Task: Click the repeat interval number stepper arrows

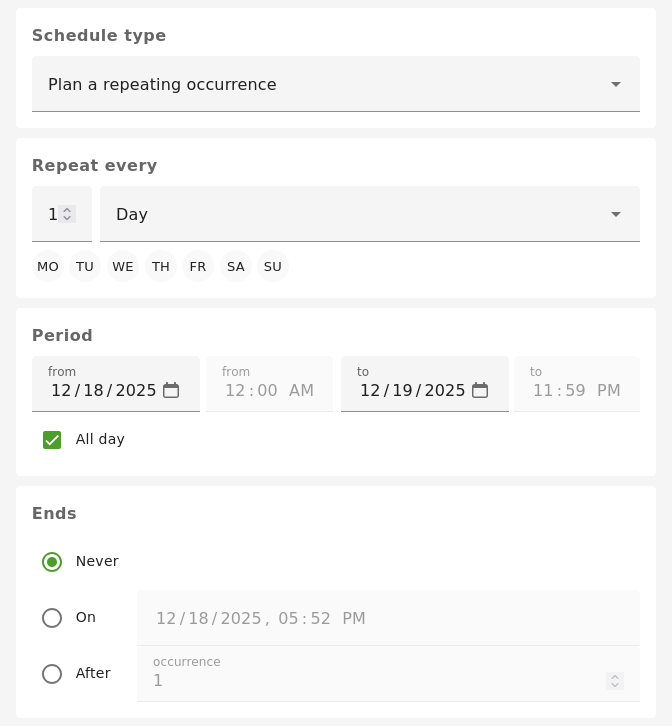Action: pyautogui.click(x=67, y=214)
